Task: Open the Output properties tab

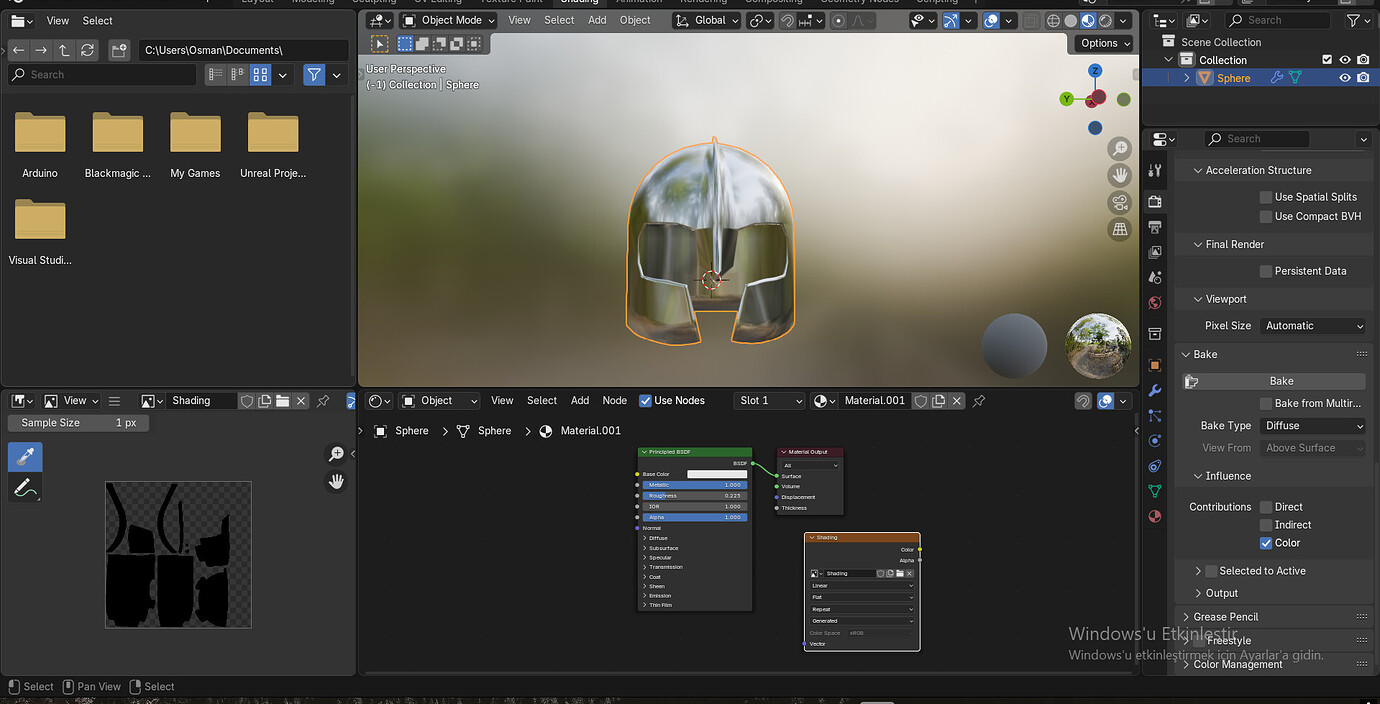Action: click(1155, 227)
